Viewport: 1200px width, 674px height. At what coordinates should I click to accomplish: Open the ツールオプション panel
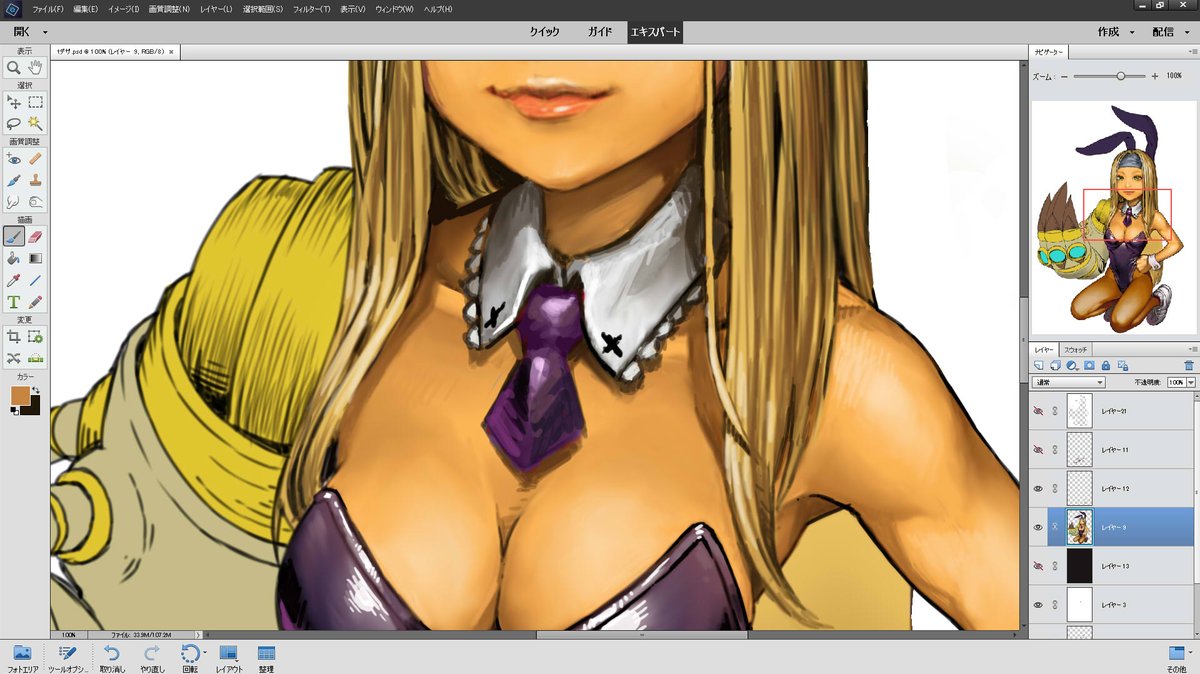pos(69,657)
